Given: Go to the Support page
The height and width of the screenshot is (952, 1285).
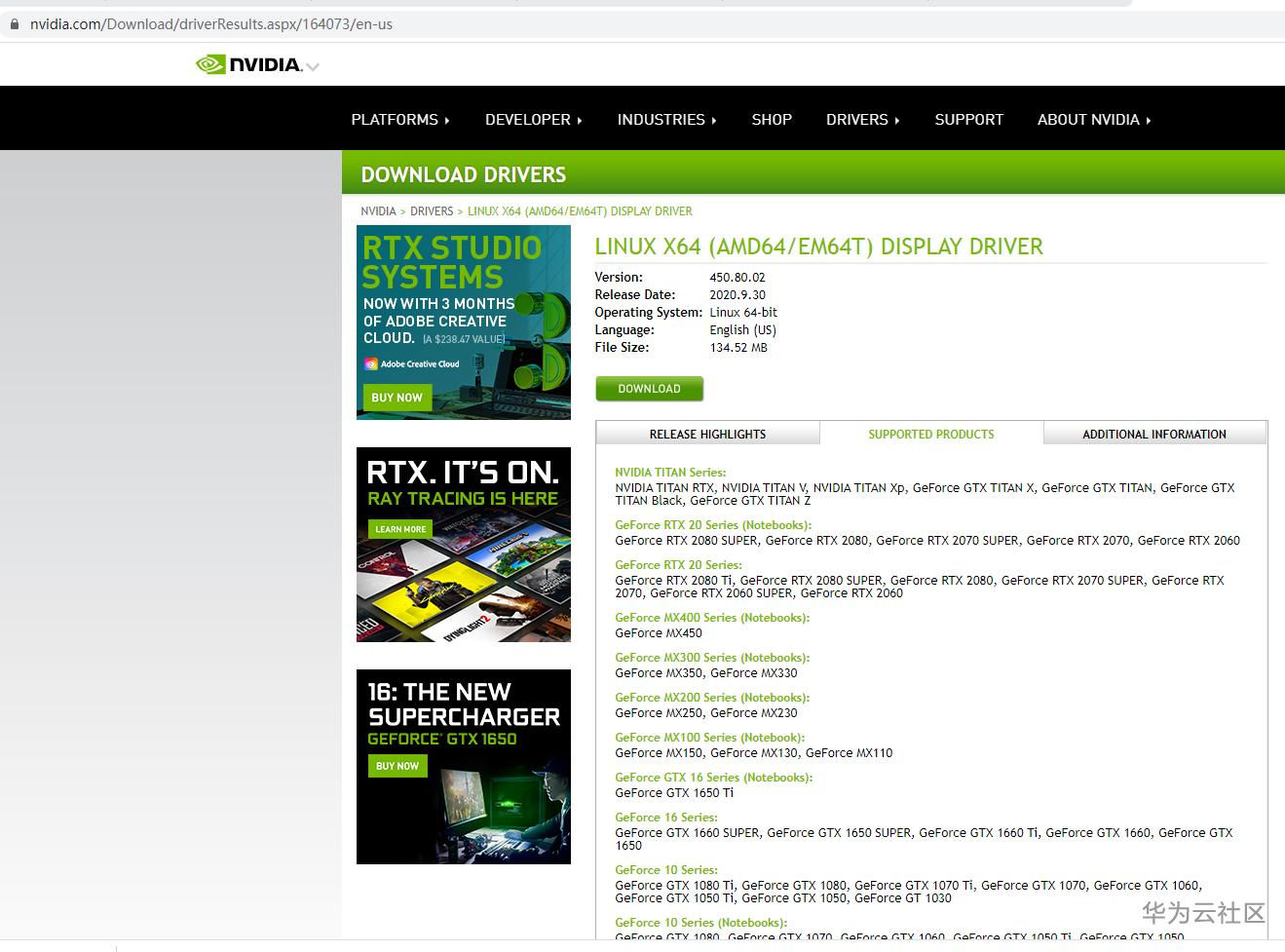Looking at the screenshot, I should pyautogui.click(x=969, y=119).
